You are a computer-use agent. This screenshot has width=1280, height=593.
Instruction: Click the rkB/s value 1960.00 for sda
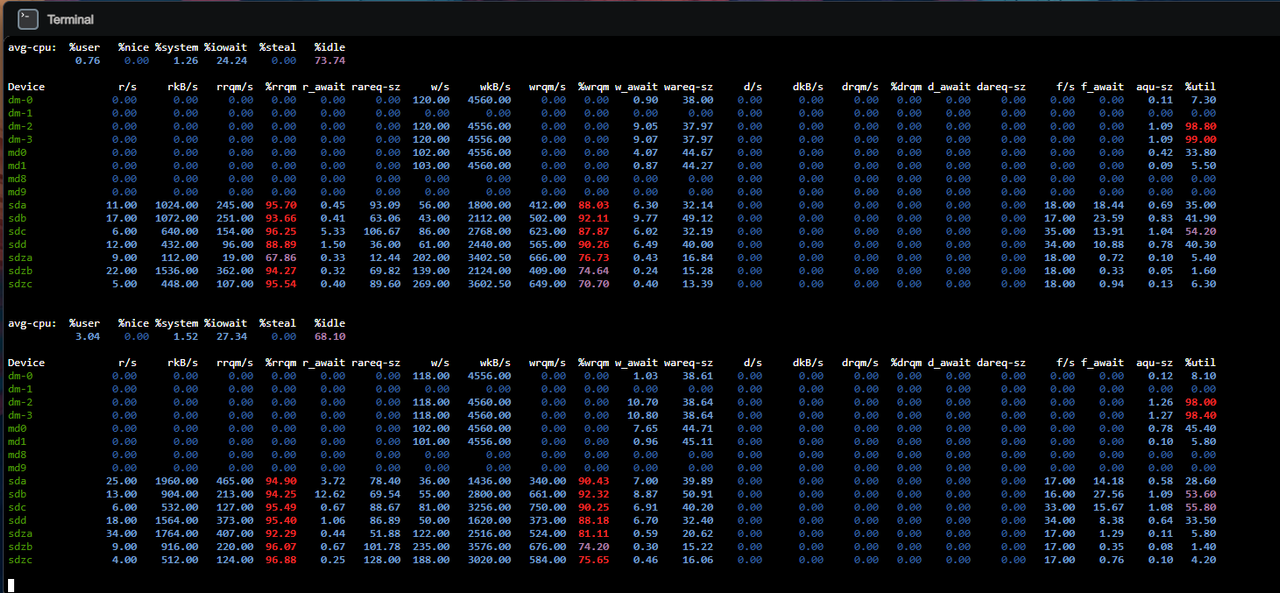(178, 481)
